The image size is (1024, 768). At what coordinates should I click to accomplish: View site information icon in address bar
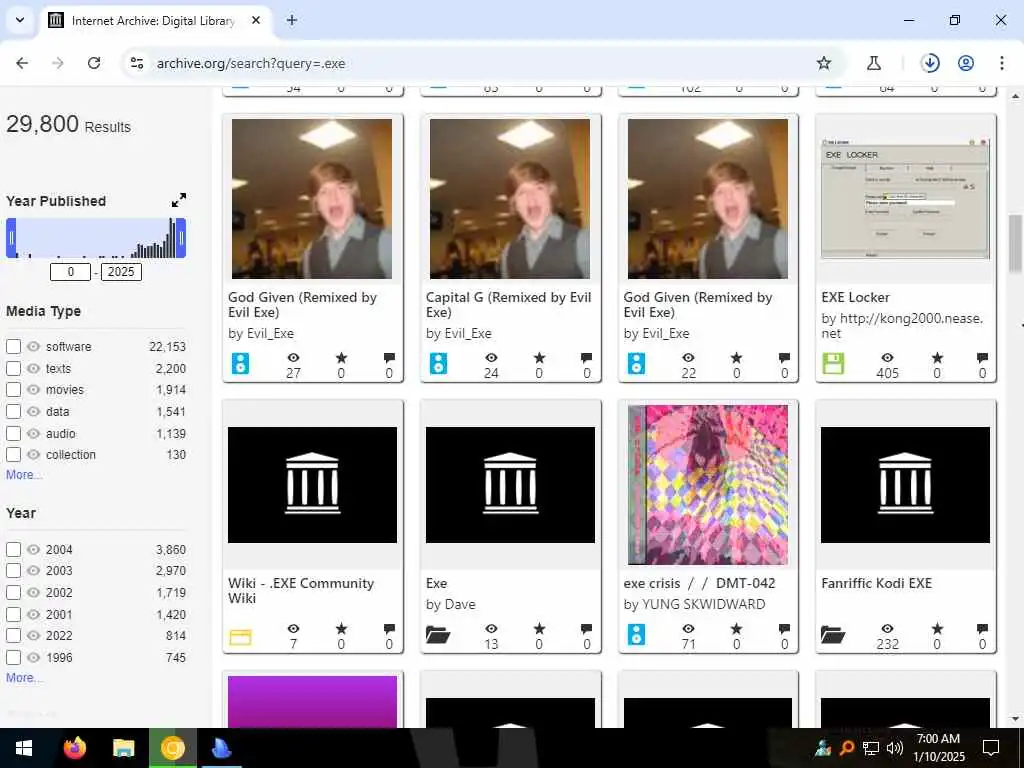pos(136,63)
